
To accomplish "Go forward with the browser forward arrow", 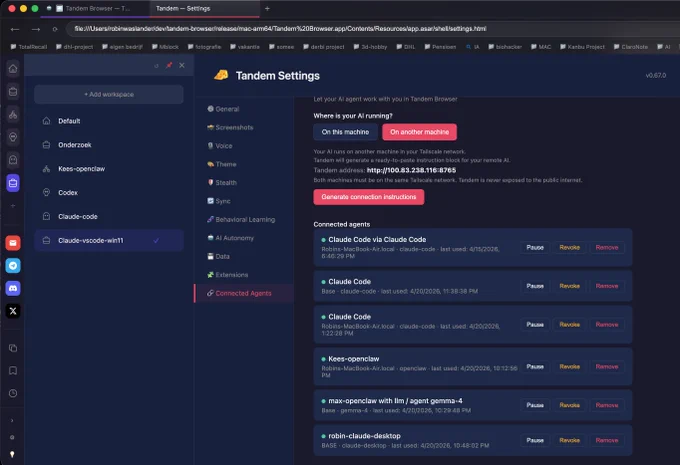I will coord(36,29).
